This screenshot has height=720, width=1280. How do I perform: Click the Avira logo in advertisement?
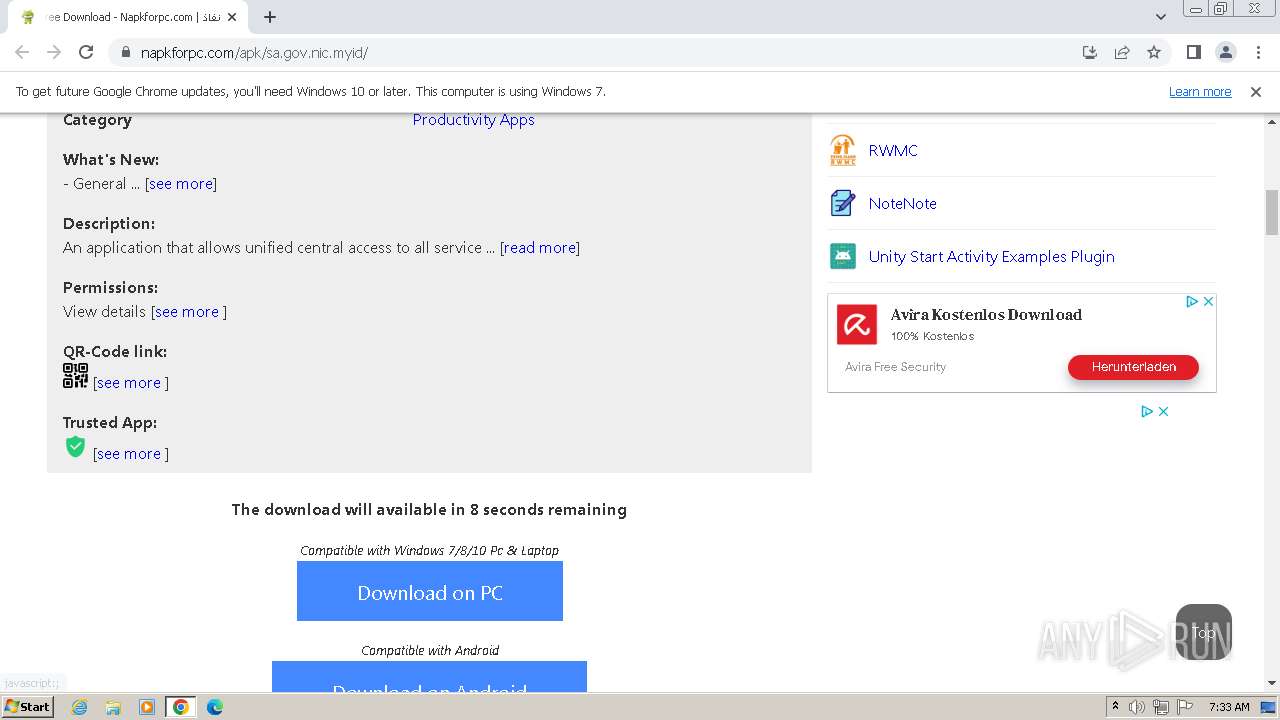click(857, 325)
